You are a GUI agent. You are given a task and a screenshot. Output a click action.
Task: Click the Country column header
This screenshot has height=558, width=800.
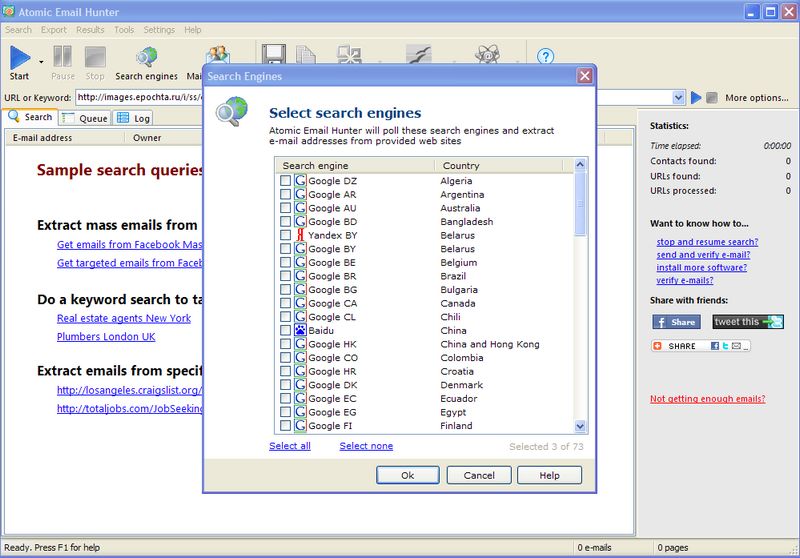click(x=498, y=165)
